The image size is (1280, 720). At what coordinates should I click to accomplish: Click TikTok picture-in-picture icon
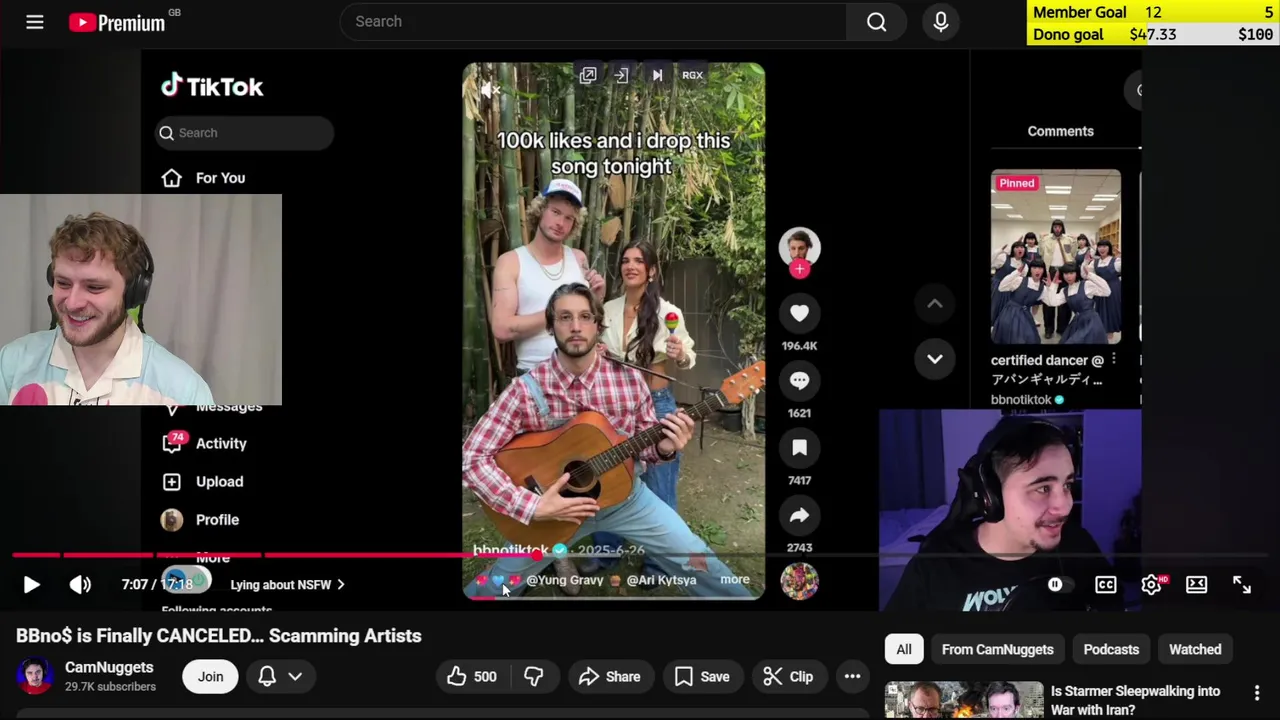[588, 75]
